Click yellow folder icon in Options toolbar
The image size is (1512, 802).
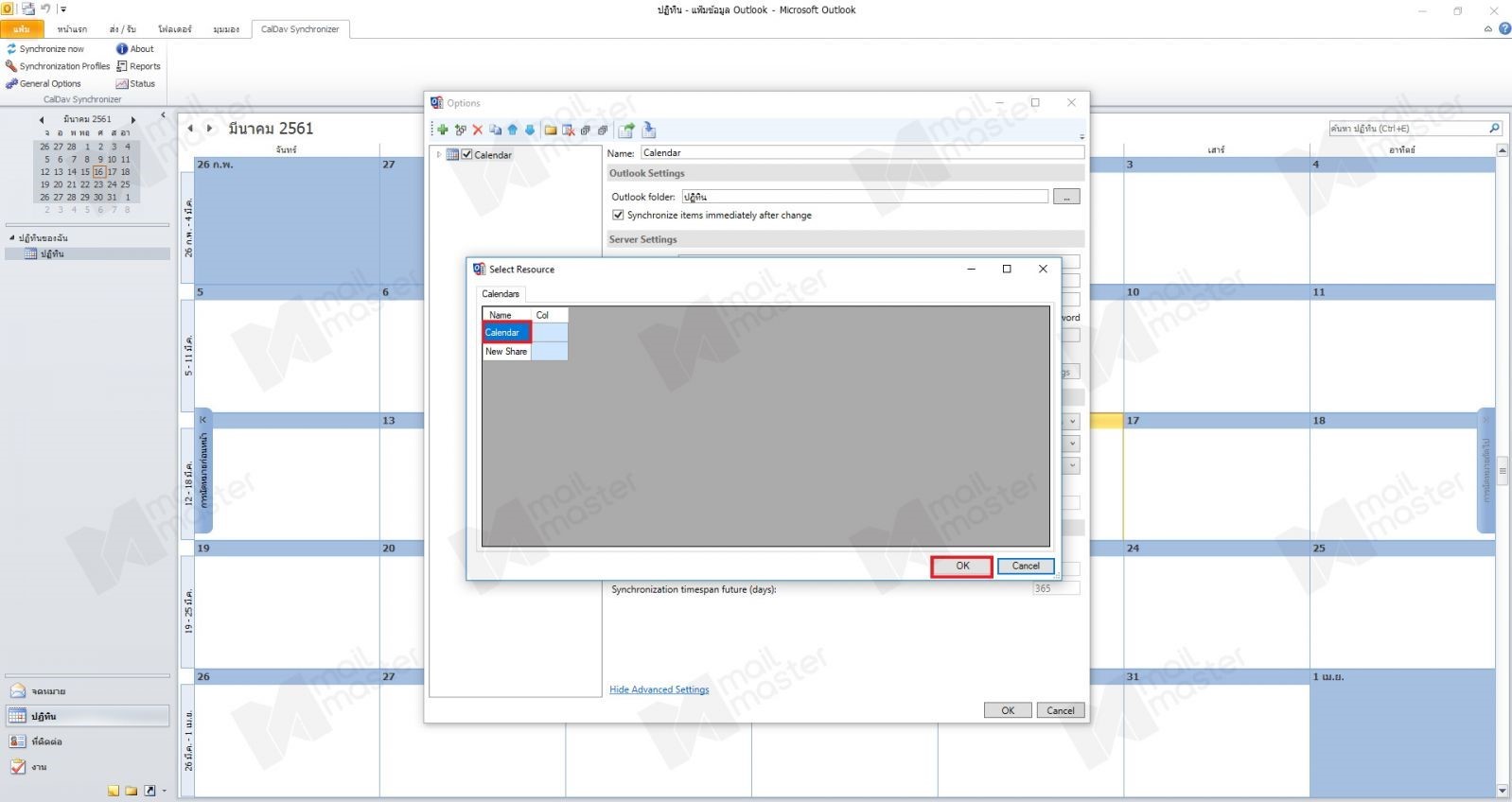click(550, 131)
